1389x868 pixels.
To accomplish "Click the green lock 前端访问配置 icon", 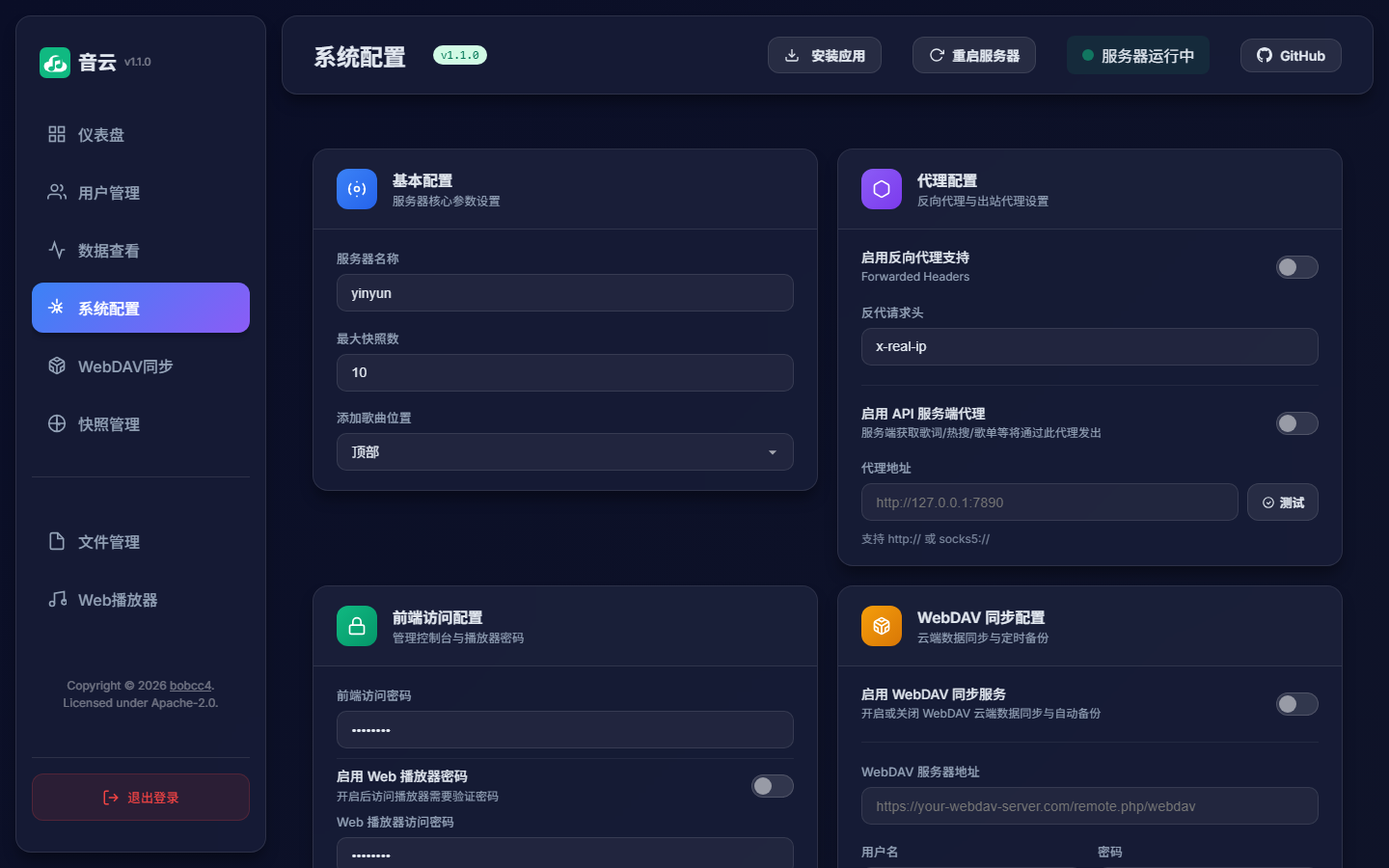I will pyautogui.click(x=357, y=626).
